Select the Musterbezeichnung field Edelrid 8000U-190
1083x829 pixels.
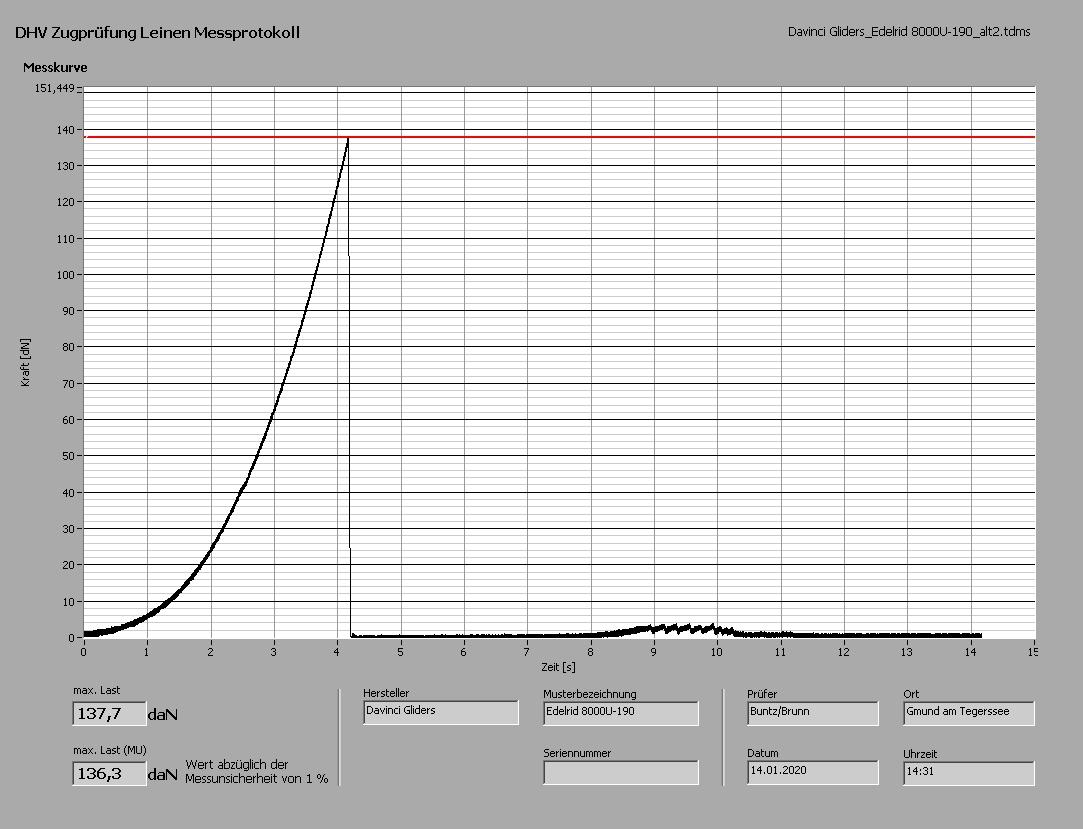[621, 713]
